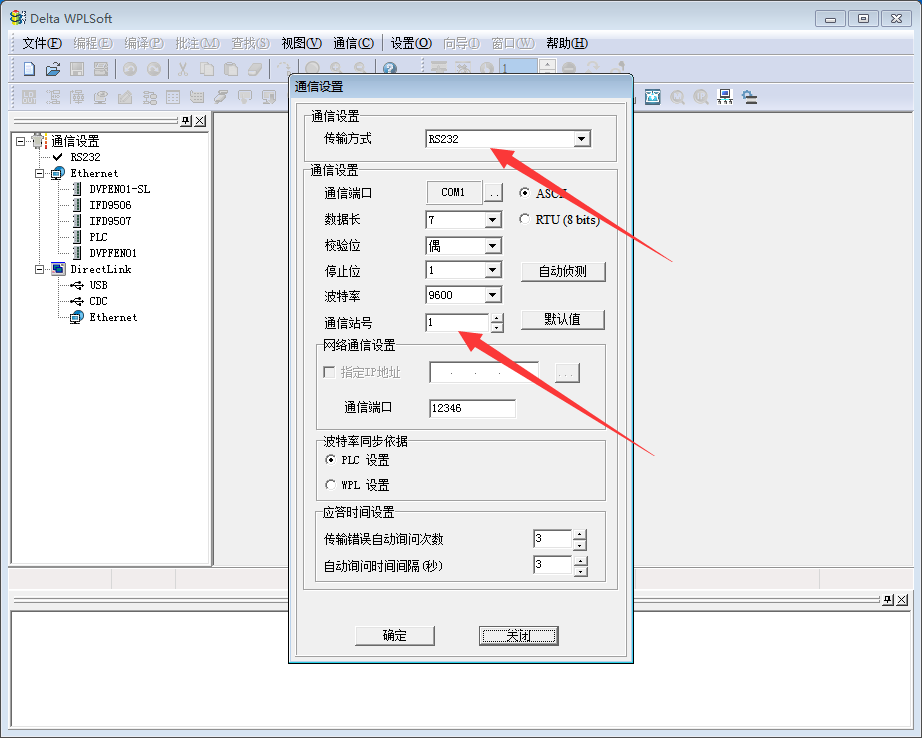The width and height of the screenshot is (922, 738).
Task: Click the Copy icon in toolbar
Action: pyautogui.click(x=207, y=69)
